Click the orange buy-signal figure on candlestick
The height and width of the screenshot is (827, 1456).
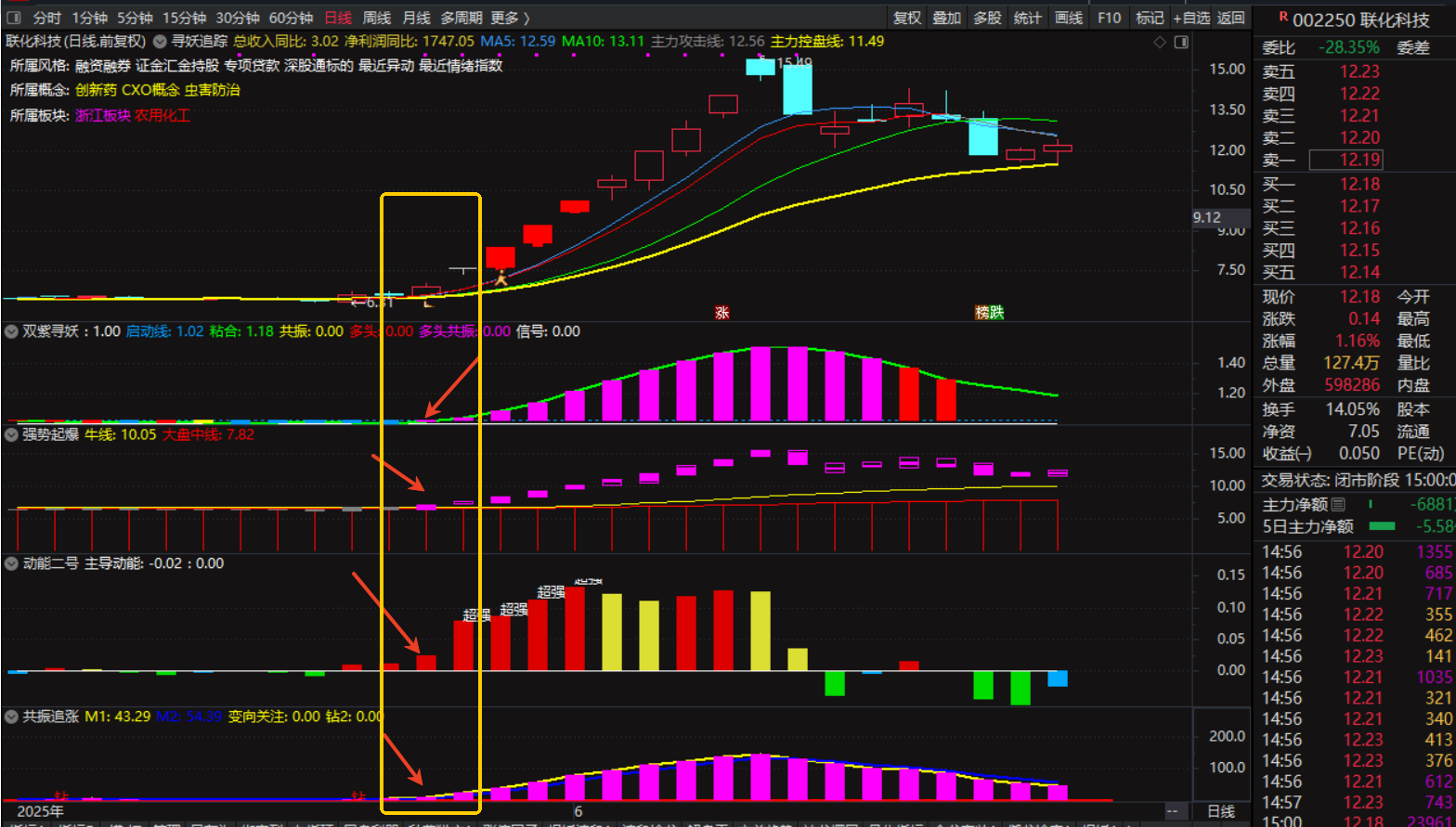[x=500, y=277]
